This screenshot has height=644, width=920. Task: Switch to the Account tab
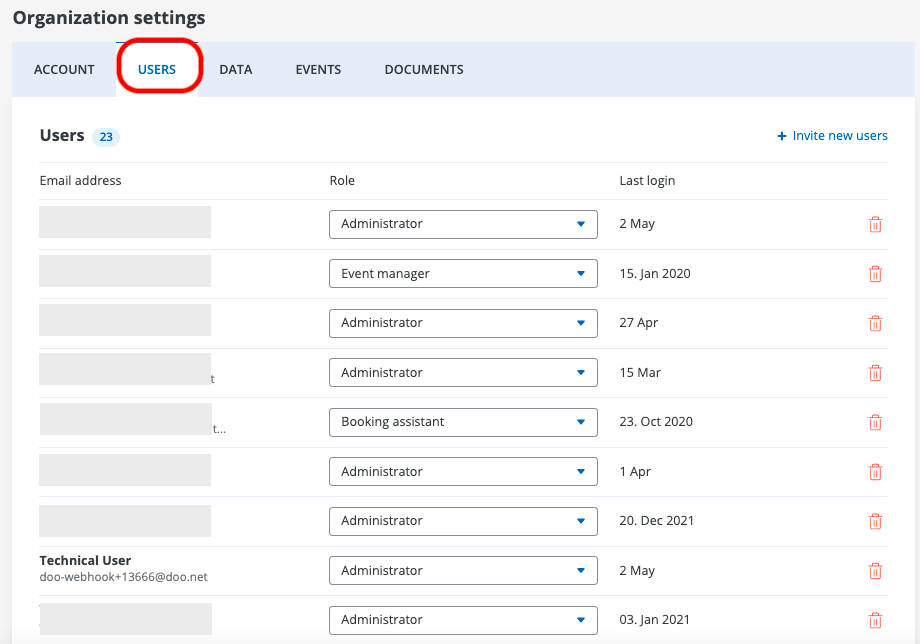point(64,70)
